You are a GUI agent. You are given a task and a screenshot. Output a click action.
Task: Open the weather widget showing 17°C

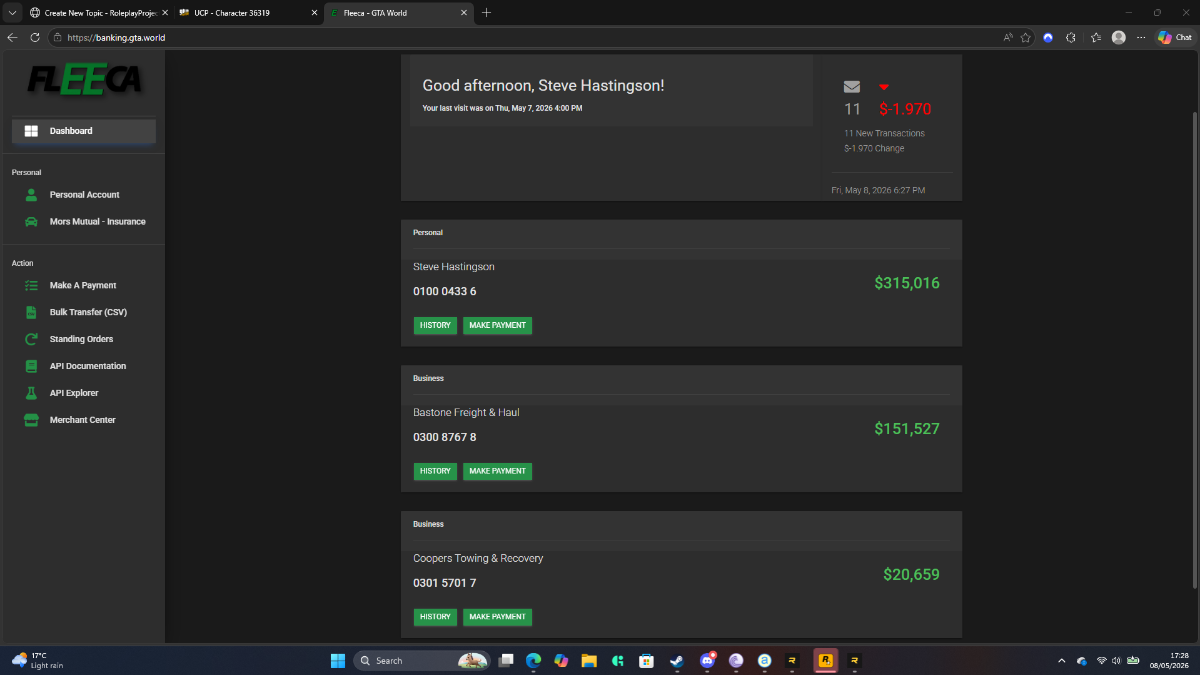click(35, 661)
